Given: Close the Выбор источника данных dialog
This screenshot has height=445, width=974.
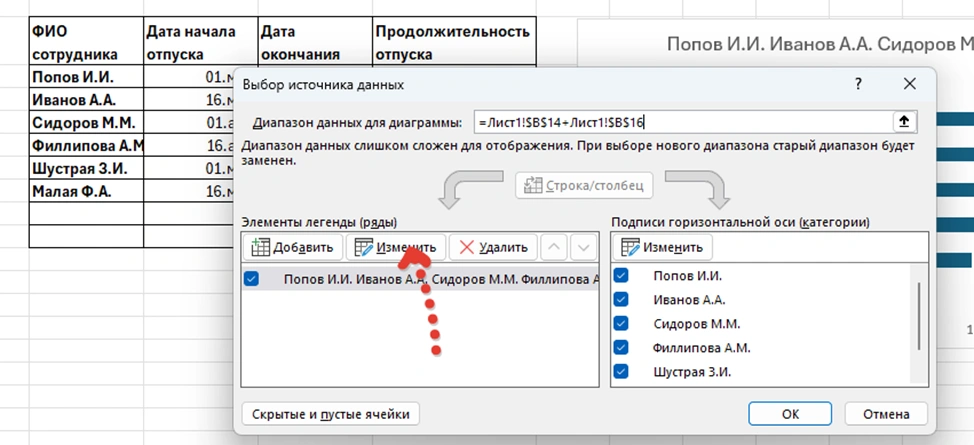Looking at the screenshot, I should coord(909,84).
